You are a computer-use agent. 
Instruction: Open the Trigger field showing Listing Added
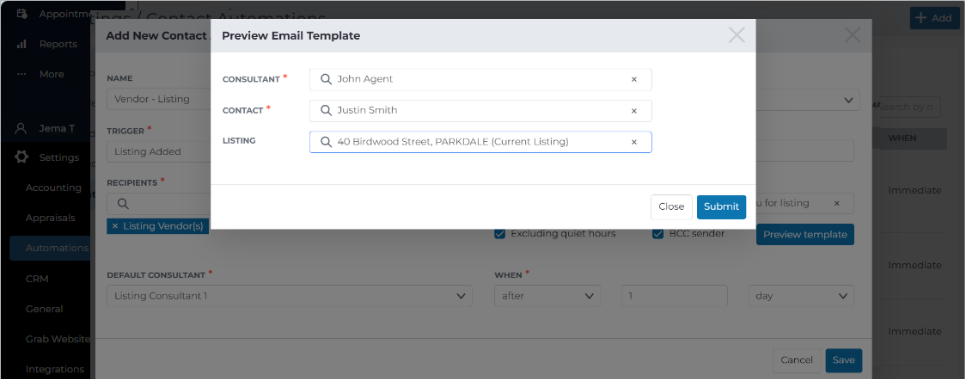[159, 151]
